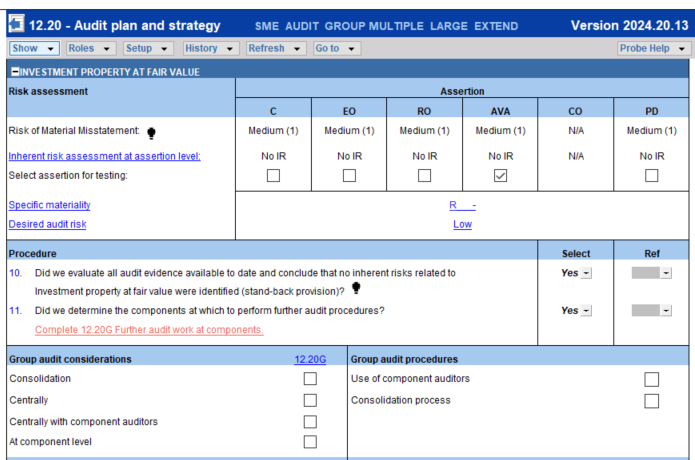Open the Refresh menu
This screenshot has height=460, width=695.
(x=276, y=48)
